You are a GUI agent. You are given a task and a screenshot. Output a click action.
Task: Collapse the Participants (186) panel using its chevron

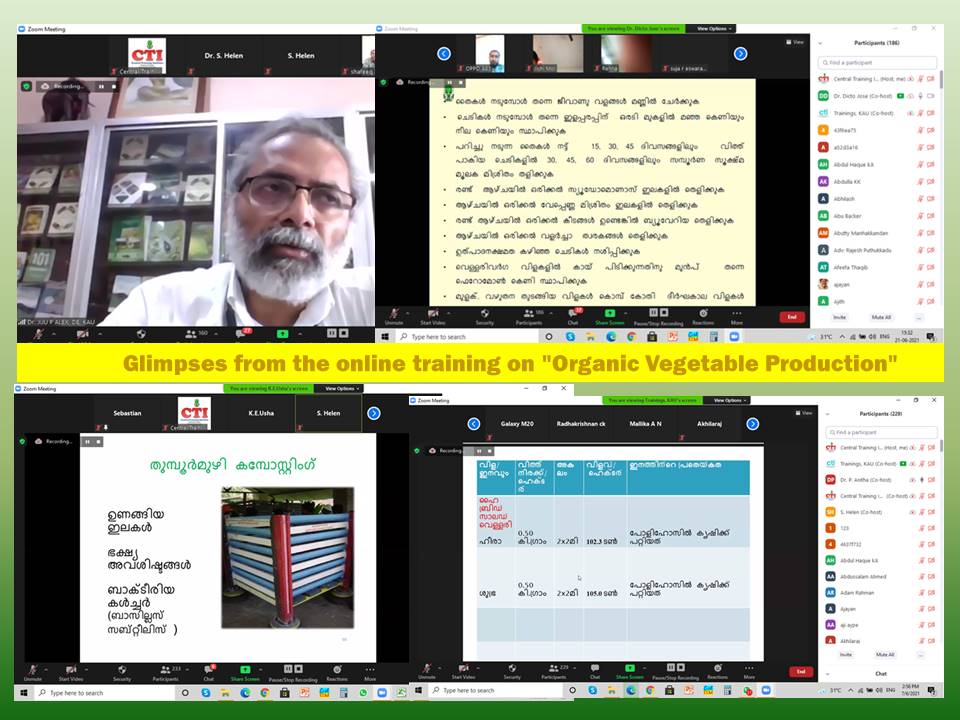coord(820,43)
